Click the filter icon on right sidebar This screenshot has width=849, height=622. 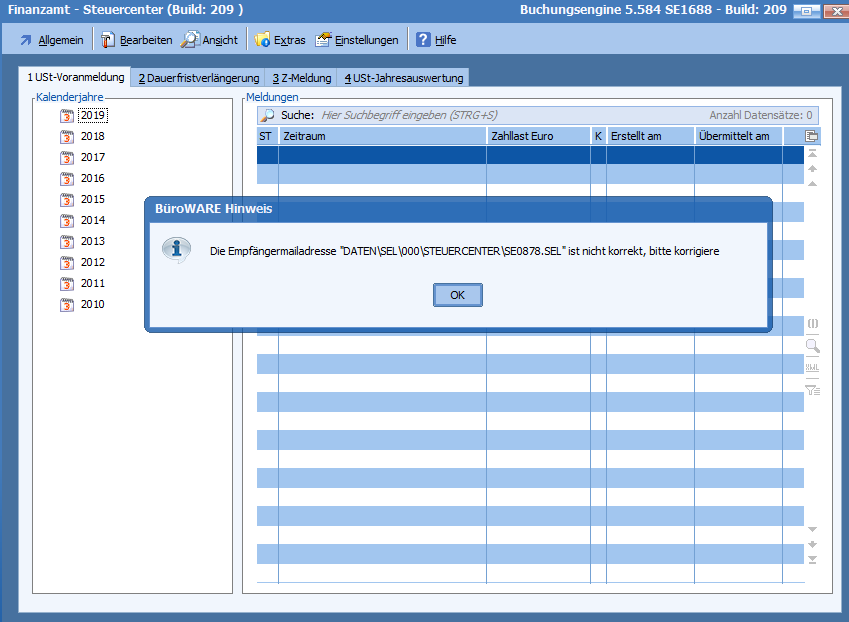[812, 390]
